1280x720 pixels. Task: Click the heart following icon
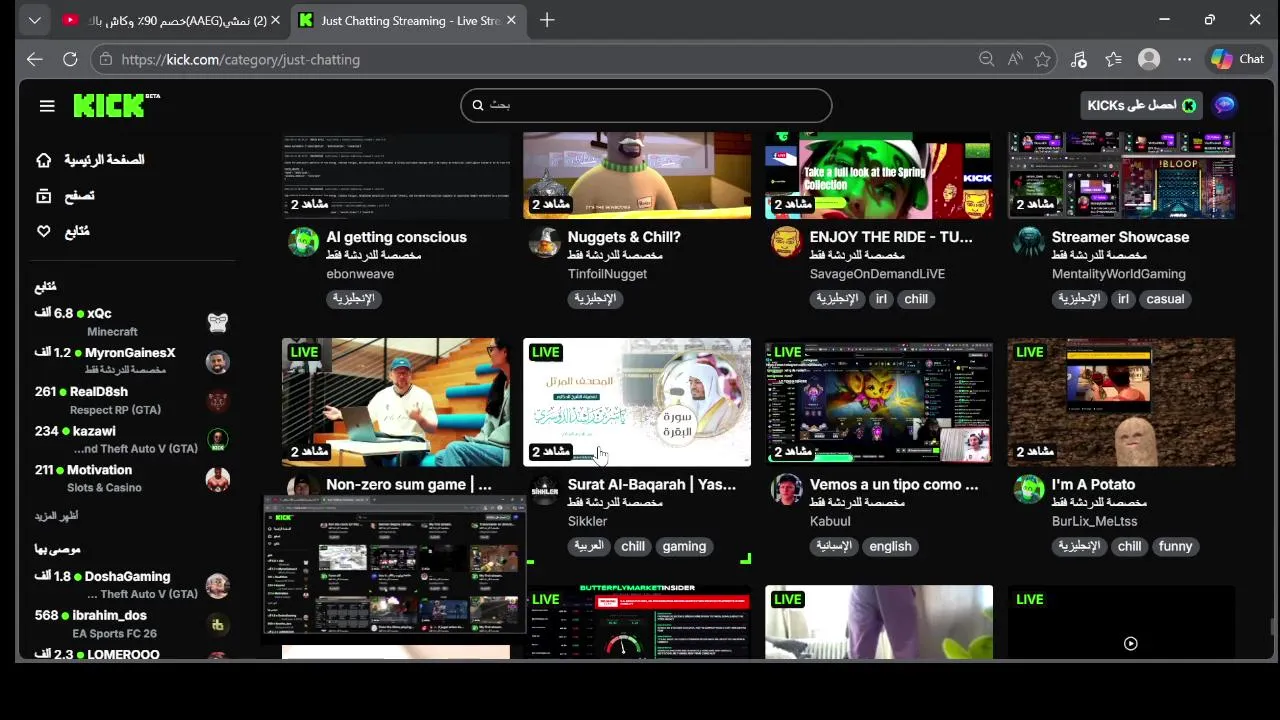click(x=44, y=231)
